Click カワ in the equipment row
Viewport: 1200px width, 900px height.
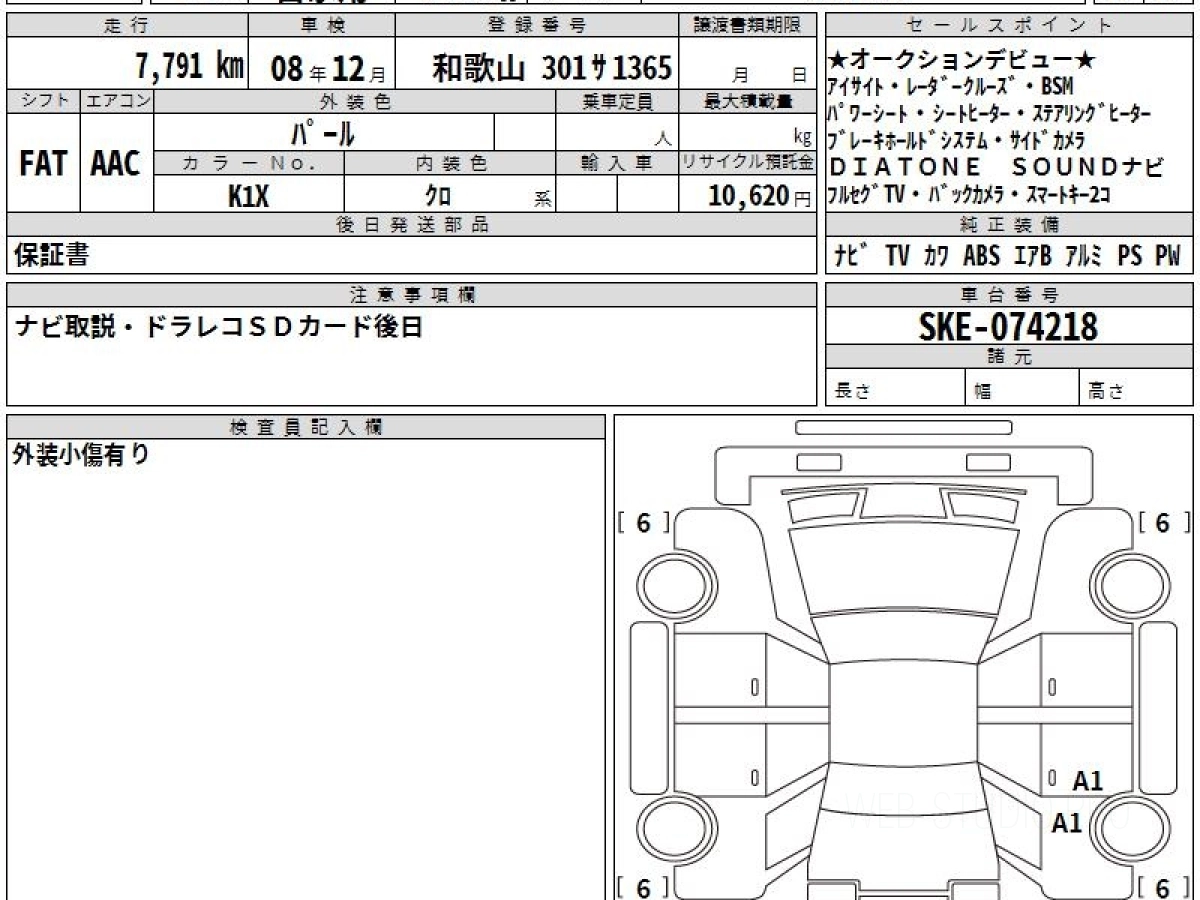point(937,256)
